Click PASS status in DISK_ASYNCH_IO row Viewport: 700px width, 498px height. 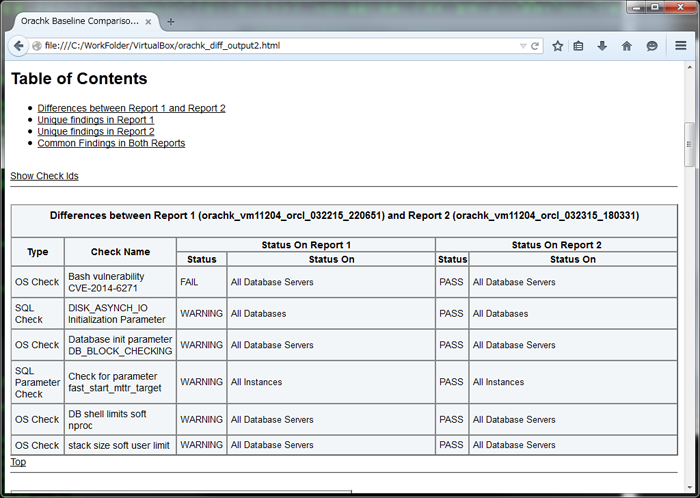[451, 313]
